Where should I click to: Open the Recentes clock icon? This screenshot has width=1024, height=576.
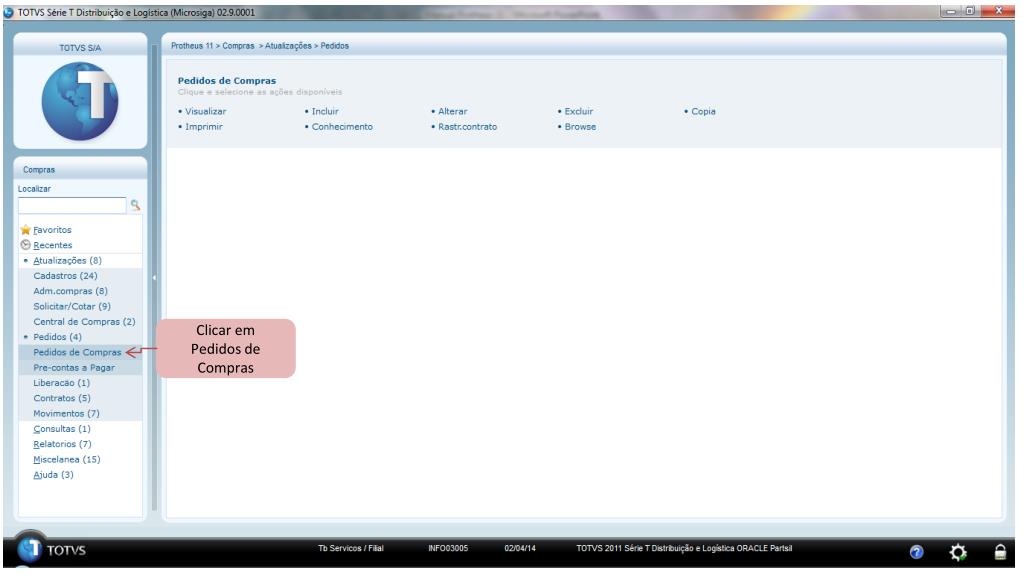click(25, 245)
